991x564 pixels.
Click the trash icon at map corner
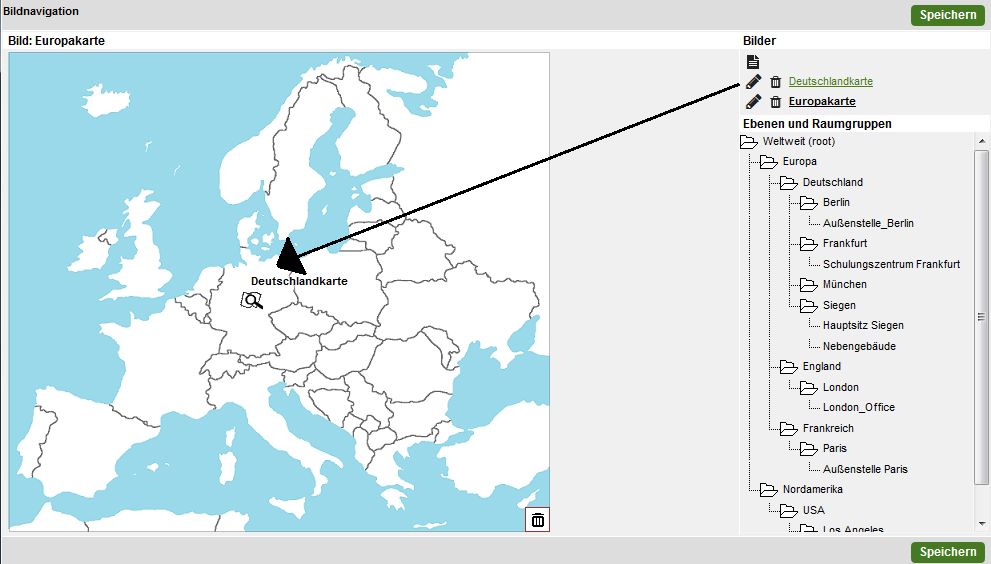[537, 520]
